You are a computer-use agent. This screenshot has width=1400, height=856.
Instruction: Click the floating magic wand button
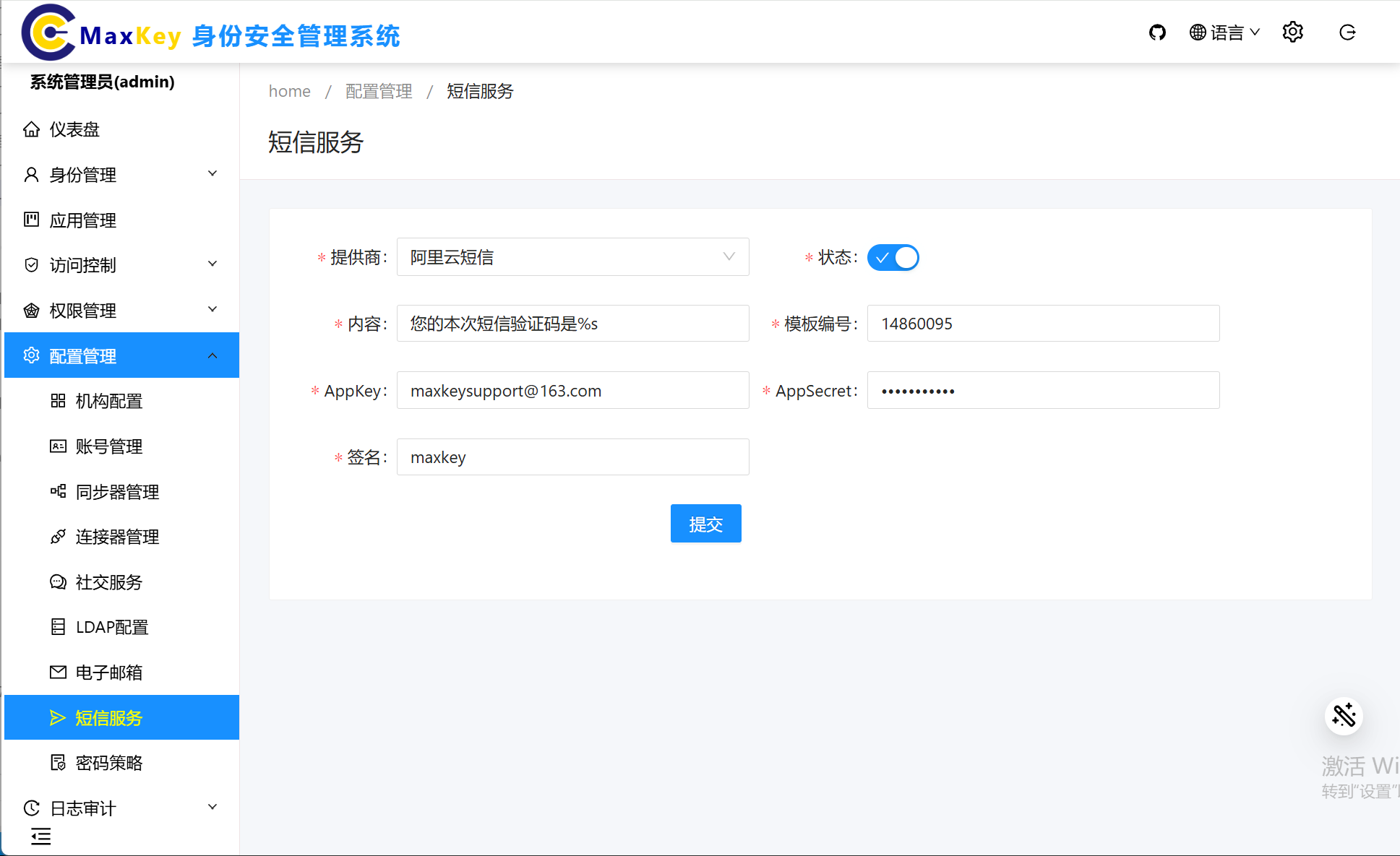click(x=1344, y=716)
